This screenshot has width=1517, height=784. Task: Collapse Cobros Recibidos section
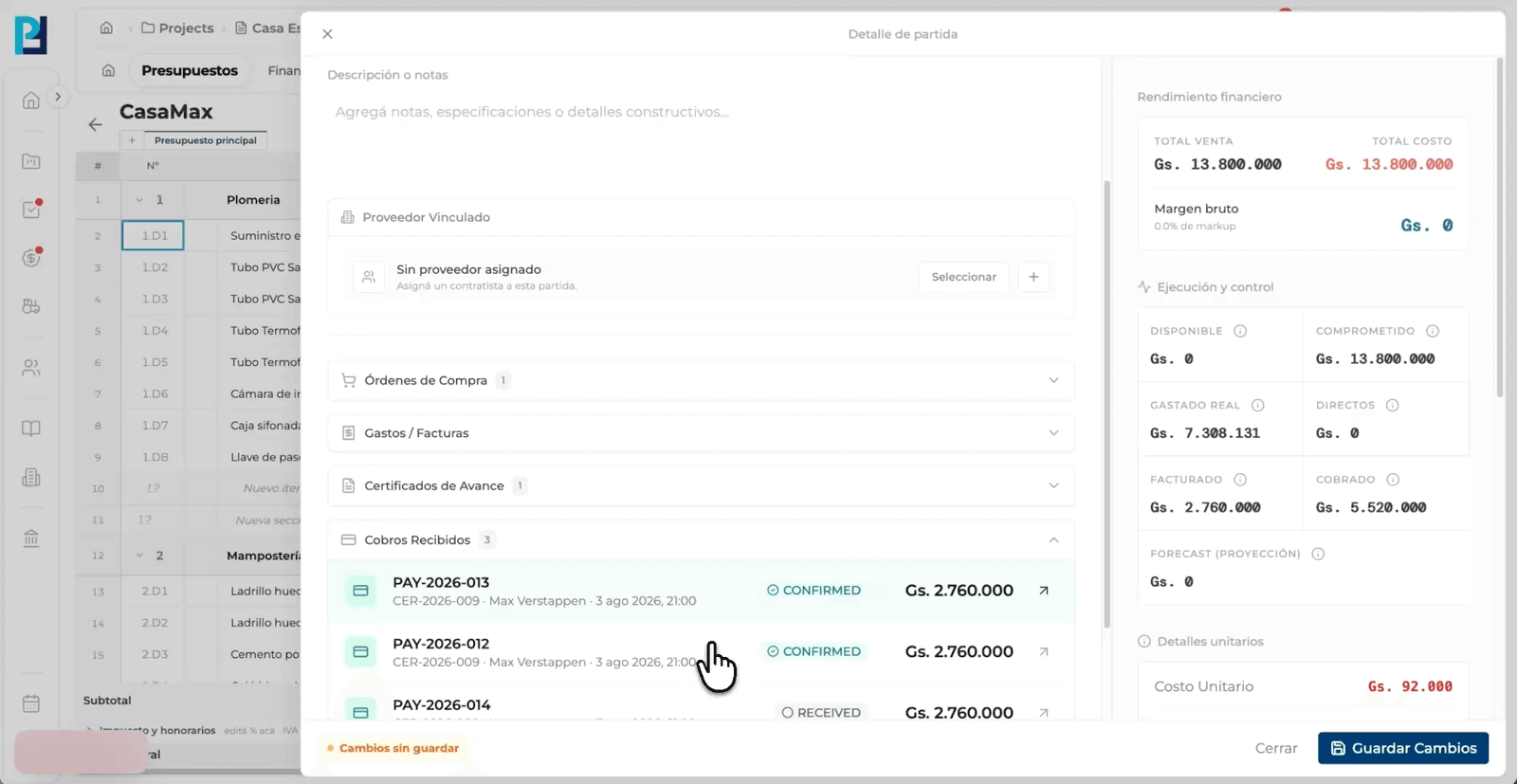point(701,539)
